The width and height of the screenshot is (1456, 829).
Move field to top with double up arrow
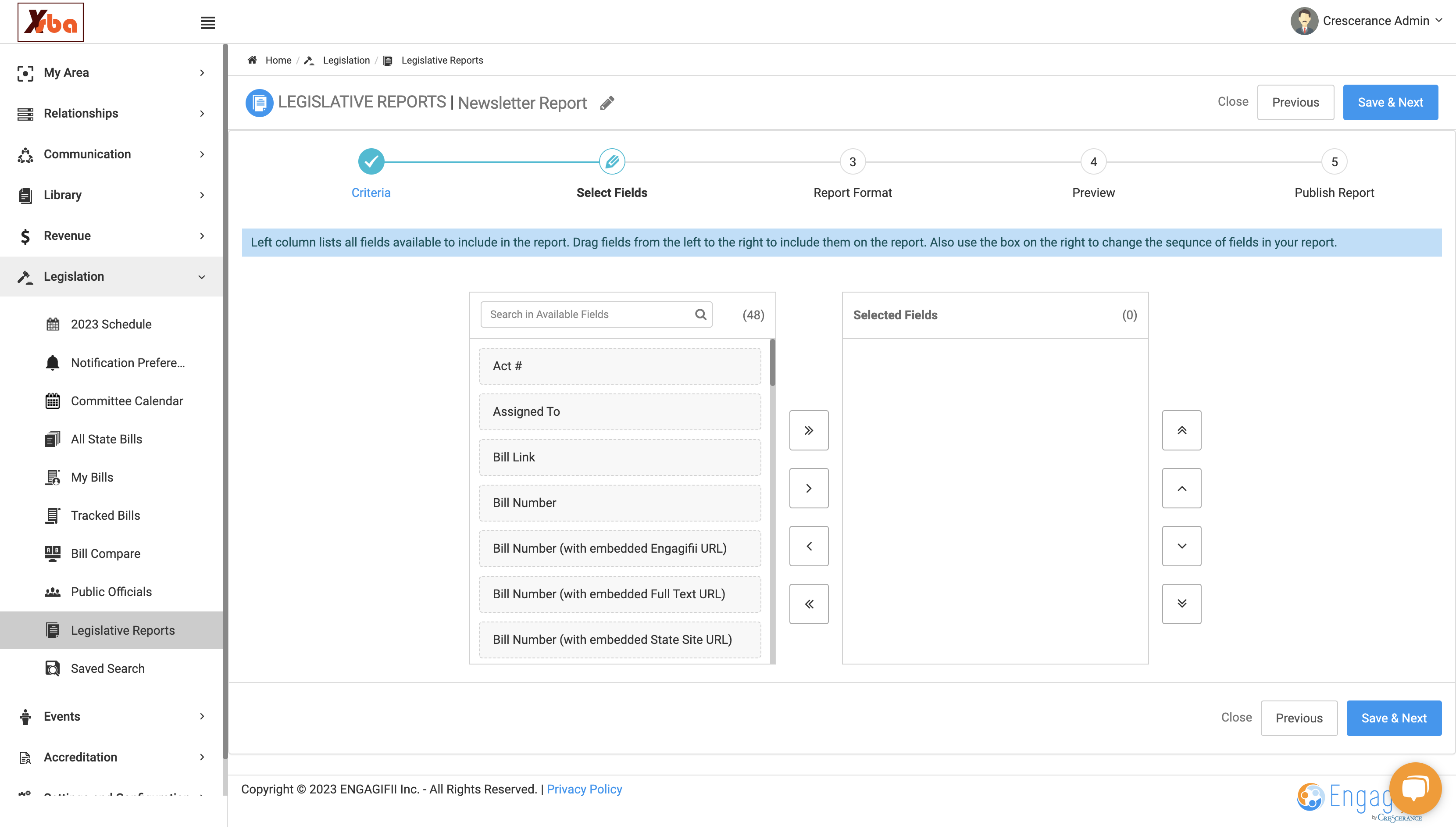1181,430
